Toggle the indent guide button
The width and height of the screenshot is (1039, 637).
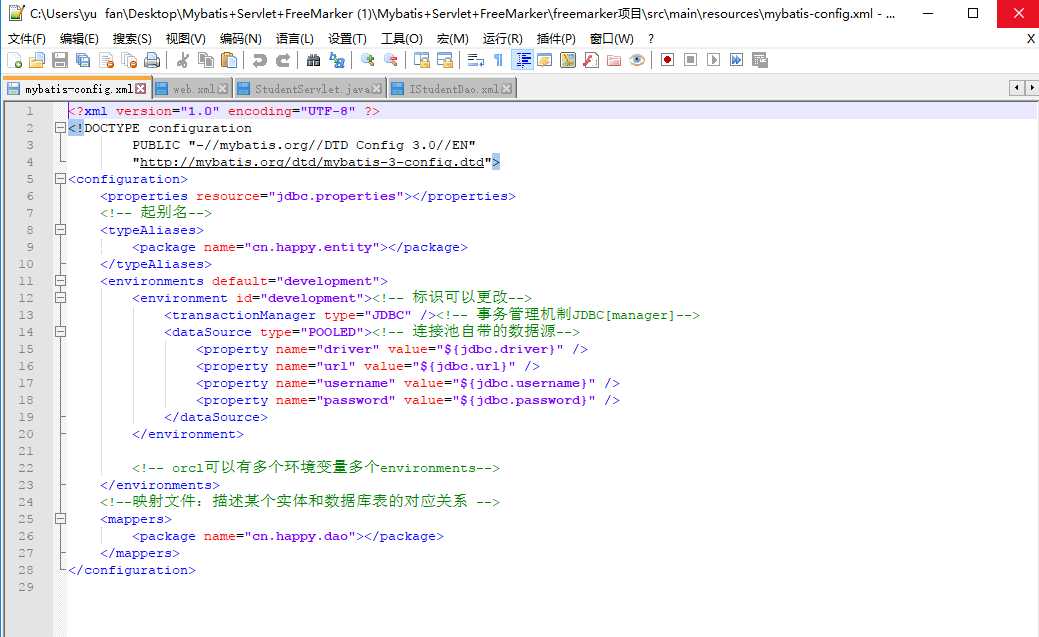pyautogui.click(x=523, y=60)
